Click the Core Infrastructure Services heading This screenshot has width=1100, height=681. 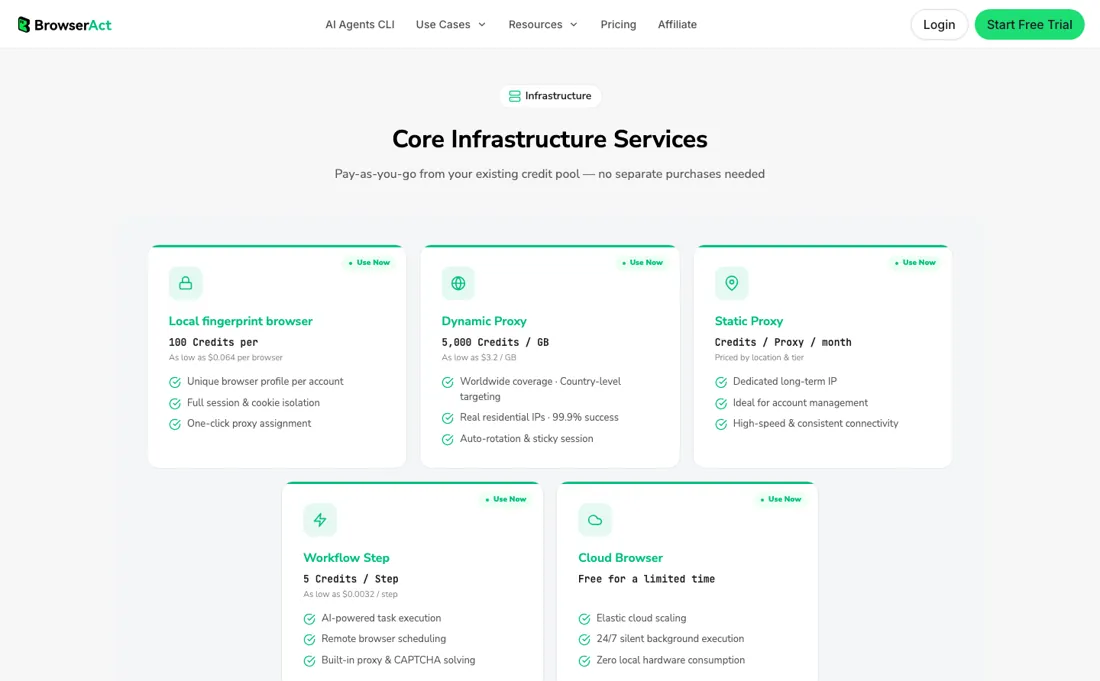pos(549,139)
